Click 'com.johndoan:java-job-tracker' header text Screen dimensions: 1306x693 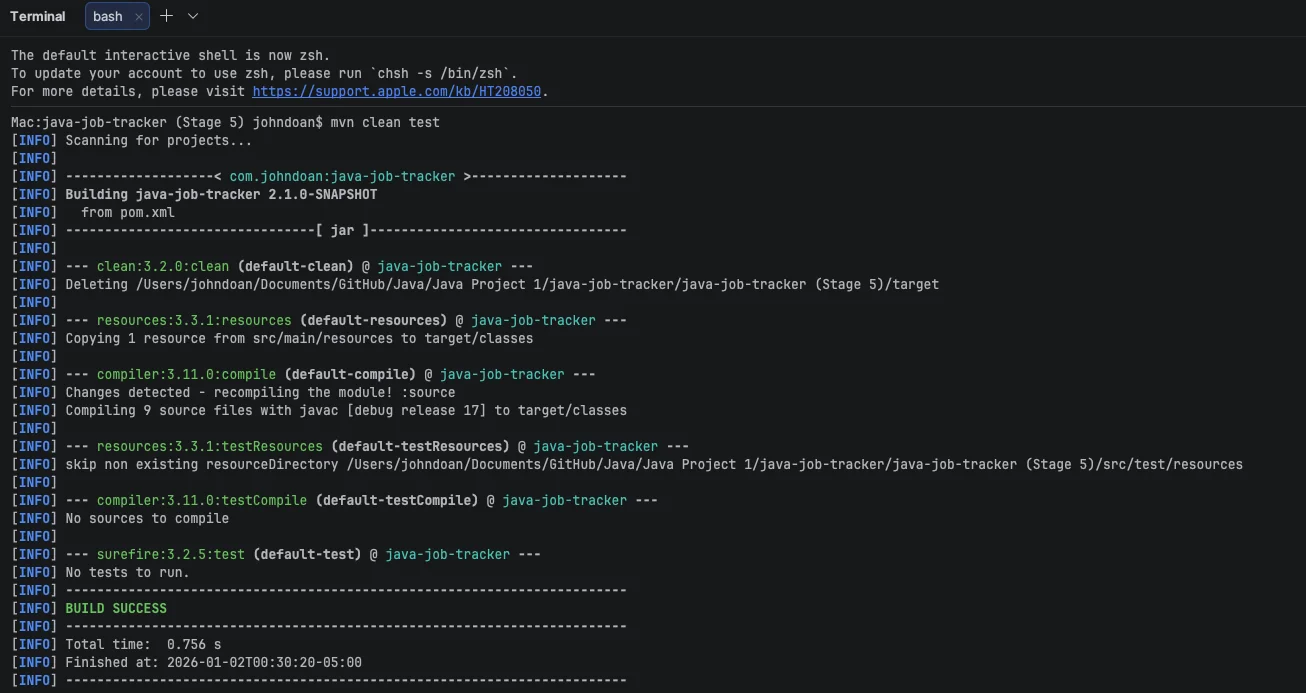pos(342,176)
